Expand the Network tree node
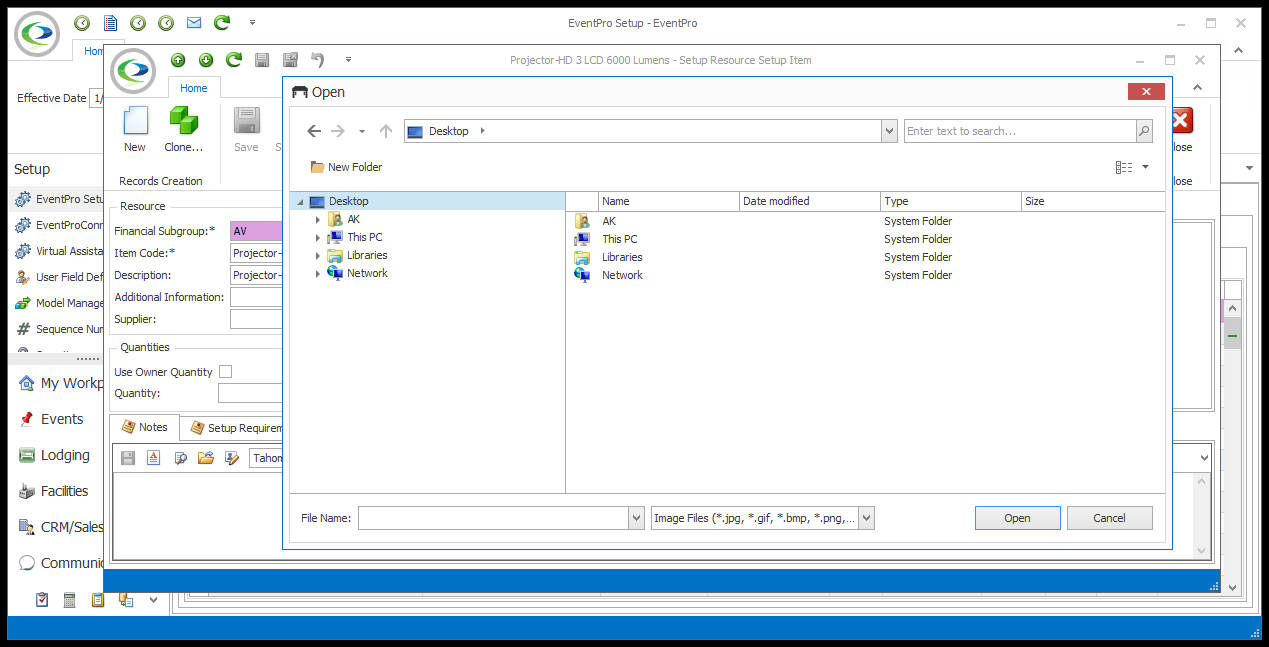Viewport: 1269px width, 647px height. pyautogui.click(x=318, y=274)
